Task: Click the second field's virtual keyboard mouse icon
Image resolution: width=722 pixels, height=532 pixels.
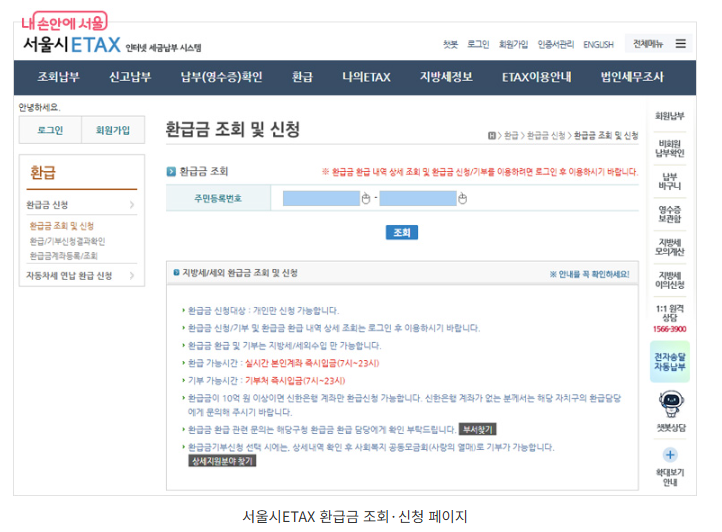Action: point(462,198)
